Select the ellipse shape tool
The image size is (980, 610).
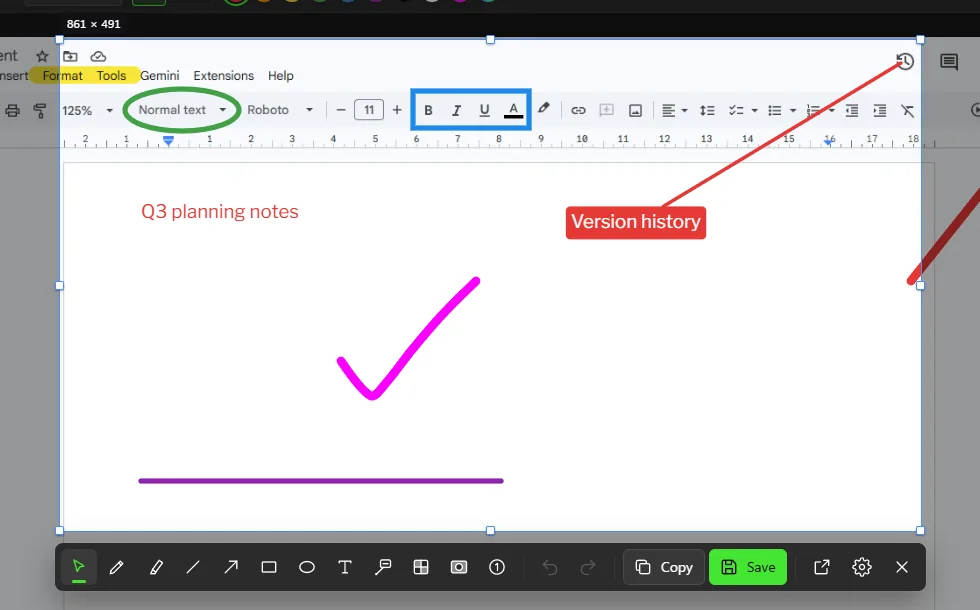click(x=307, y=567)
